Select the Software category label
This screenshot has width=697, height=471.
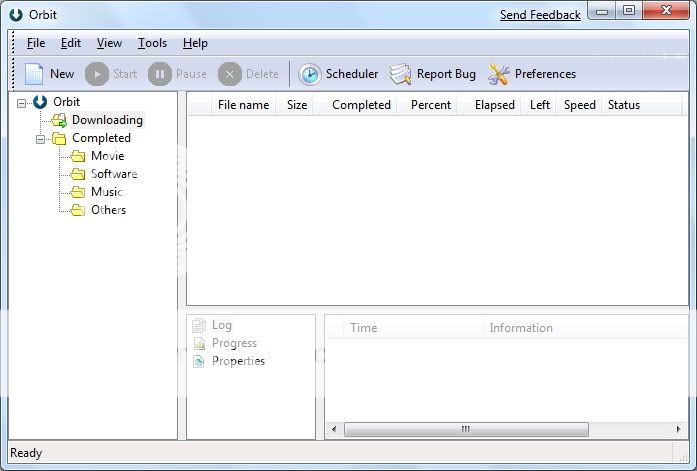coord(114,174)
